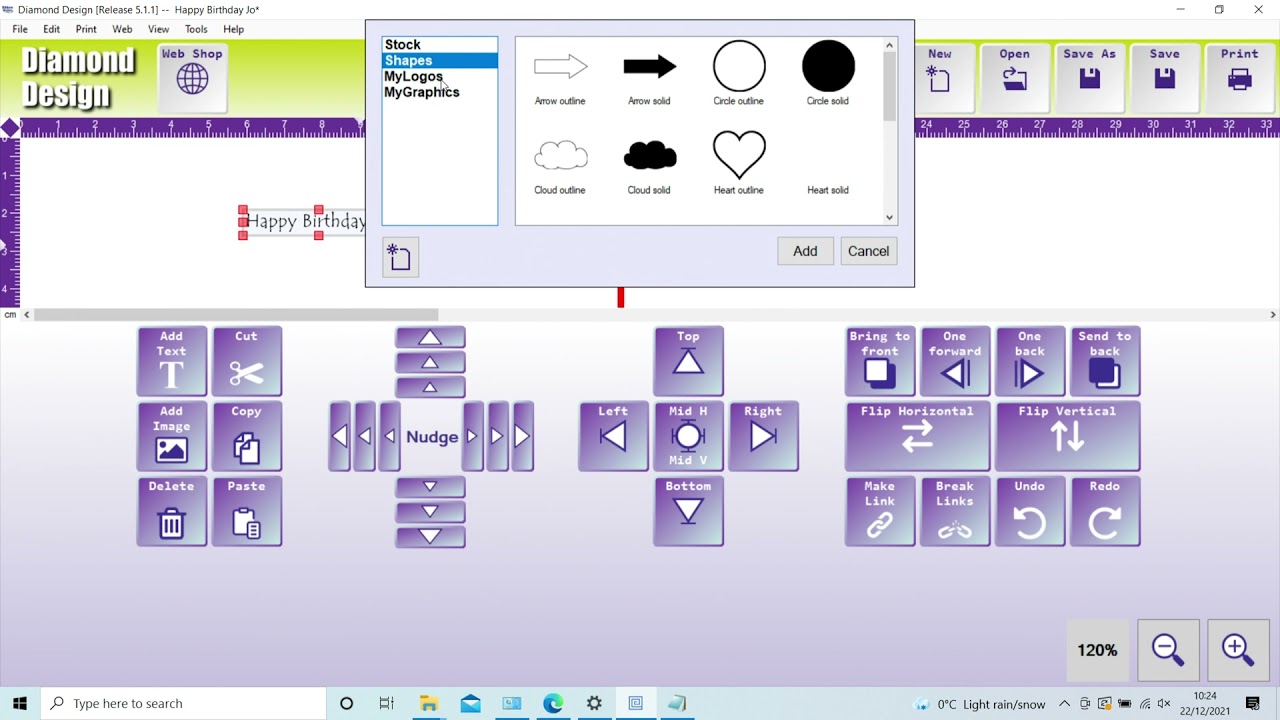Align to Top button

[x=688, y=361]
